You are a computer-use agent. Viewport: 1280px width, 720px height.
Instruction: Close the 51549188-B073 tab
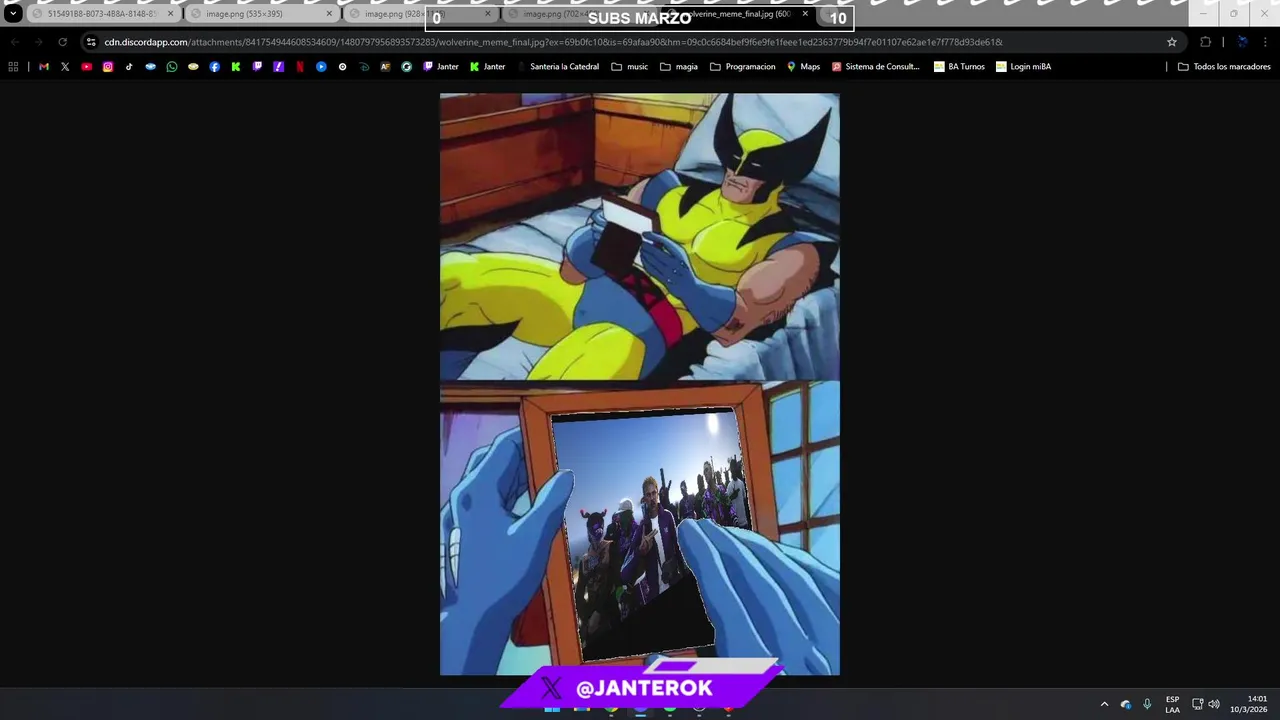click(x=170, y=14)
